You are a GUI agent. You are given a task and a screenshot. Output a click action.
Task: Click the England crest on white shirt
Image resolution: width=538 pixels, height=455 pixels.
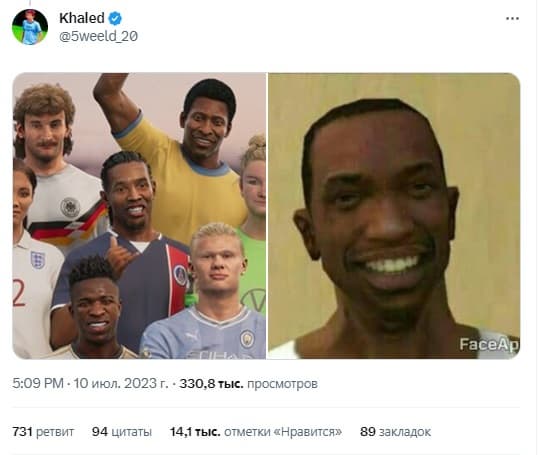[38, 260]
